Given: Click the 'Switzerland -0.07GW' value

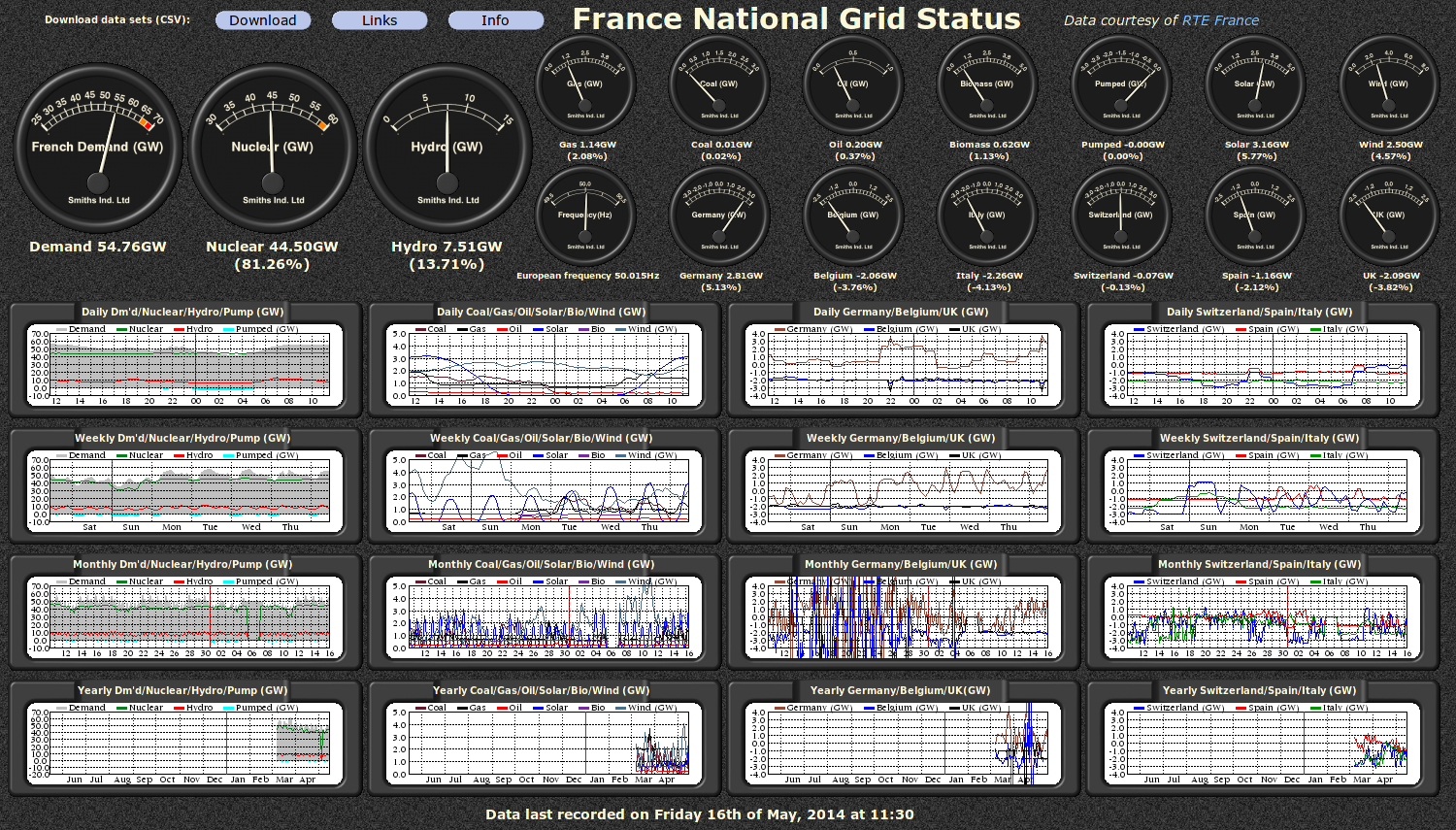Looking at the screenshot, I should pyautogui.click(x=1123, y=276).
